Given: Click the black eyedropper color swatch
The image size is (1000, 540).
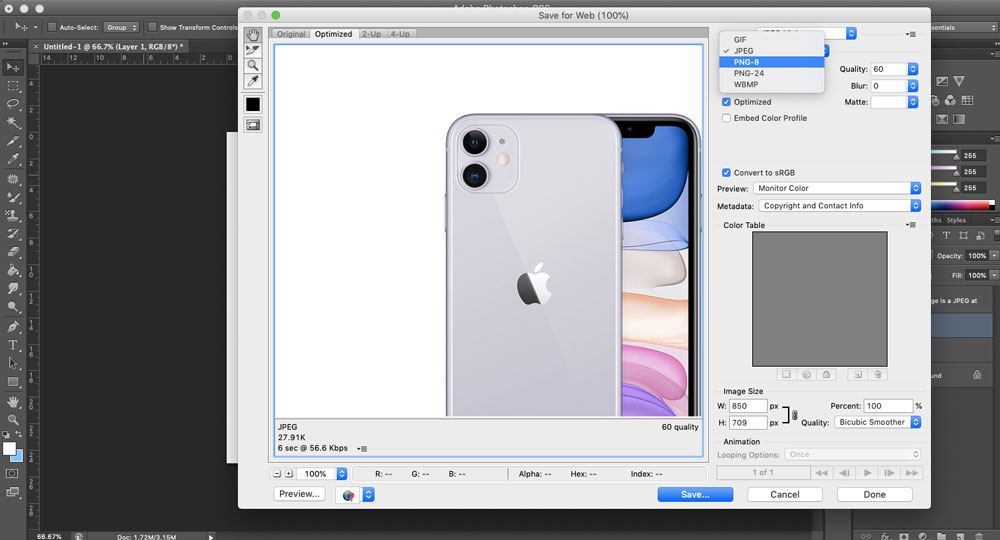Looking at the screenshot, I should click(x=253, y=104).
